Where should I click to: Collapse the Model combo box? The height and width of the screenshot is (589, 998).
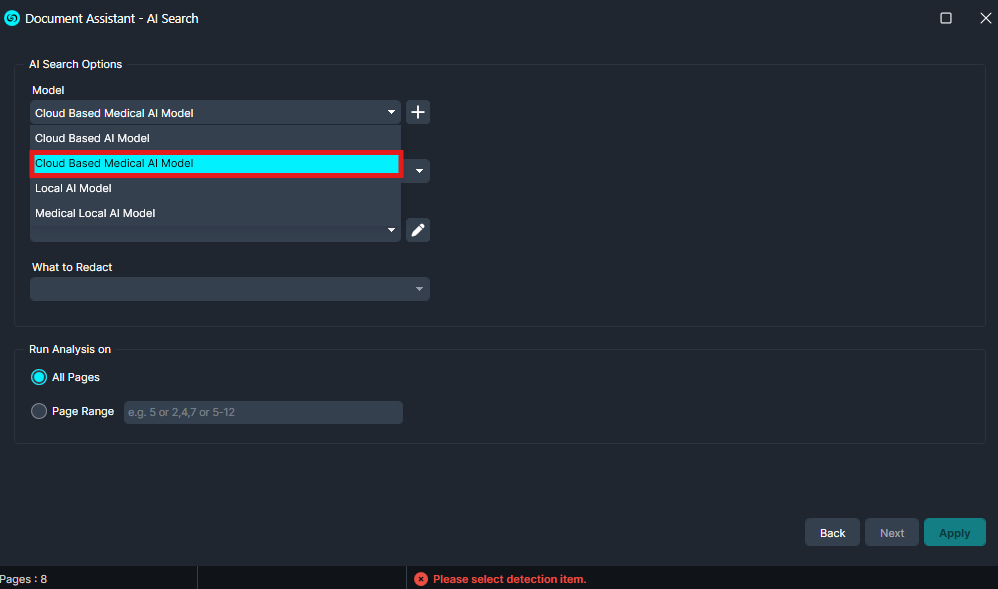[391, 113]
